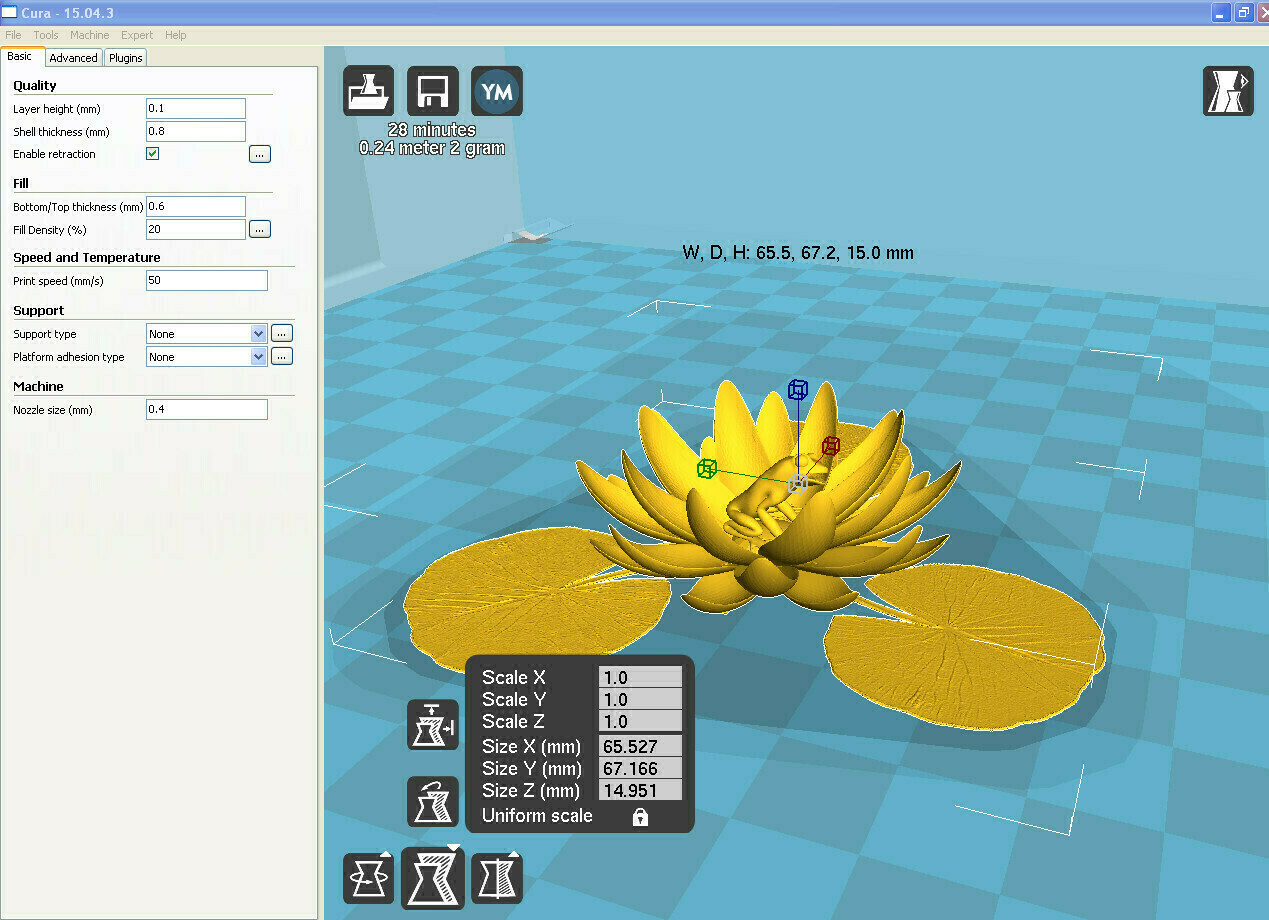This screenshot has width=1269, height=920.
Task: Click the Size X value field
Action: click(639, 746)
